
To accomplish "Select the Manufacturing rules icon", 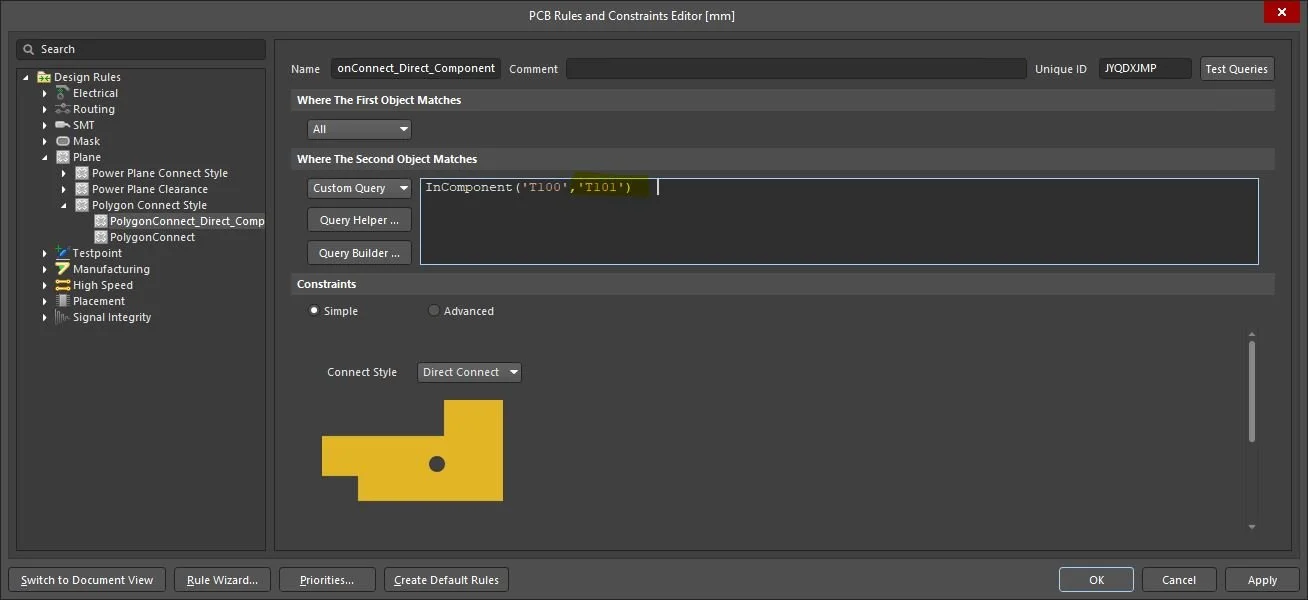I will (62, 268).
